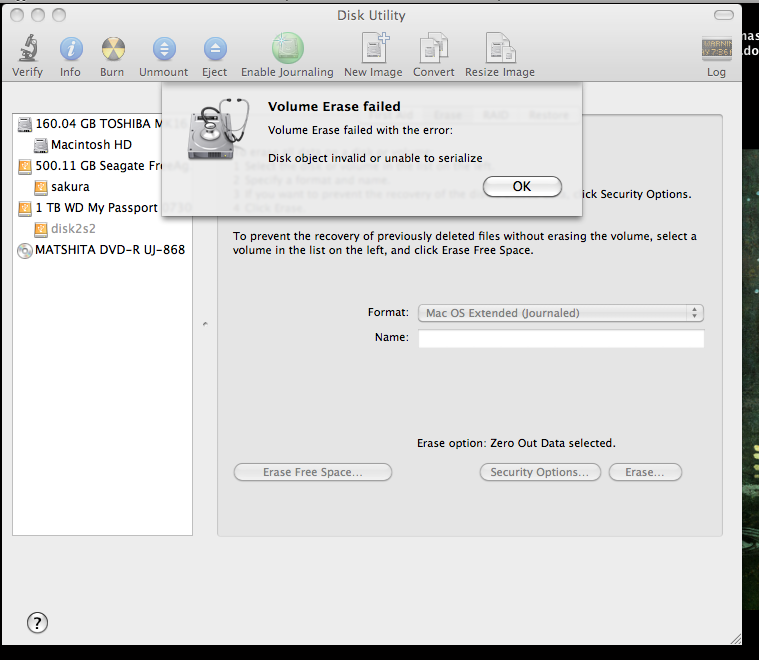Click the 'Disk object invalid or unable to serialize' message
This screenshot has height=660, width=759.
tap(375, 158)
